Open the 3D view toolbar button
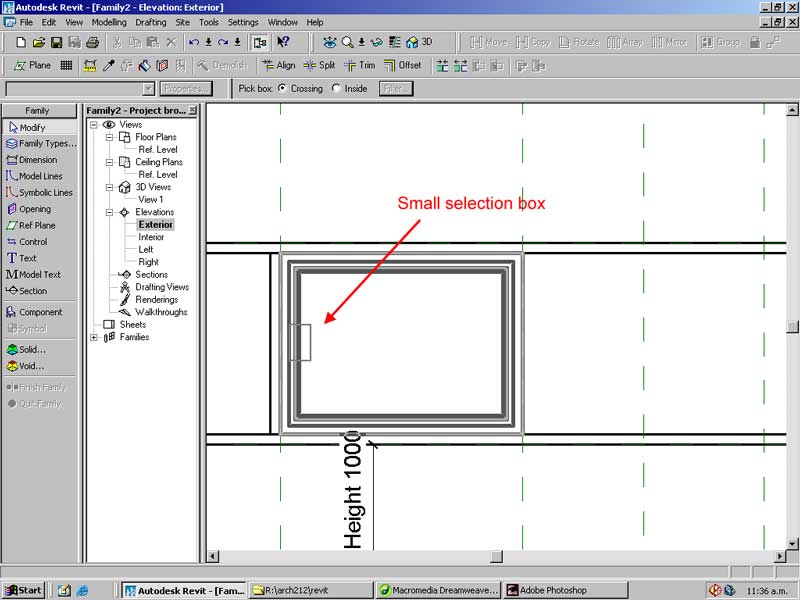The image size is (800, 600). tap(419, 42)
